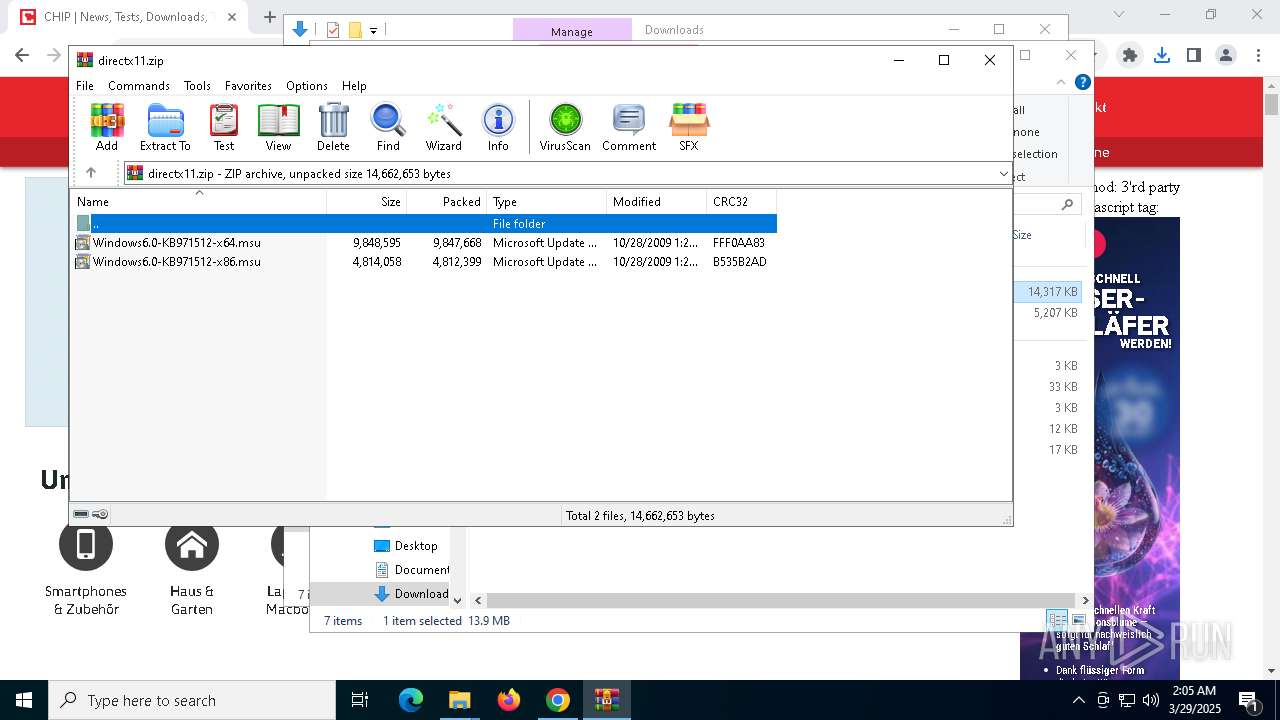Click the Windows Start button
Screen dimensions: 1280x720
pos(24,700)
